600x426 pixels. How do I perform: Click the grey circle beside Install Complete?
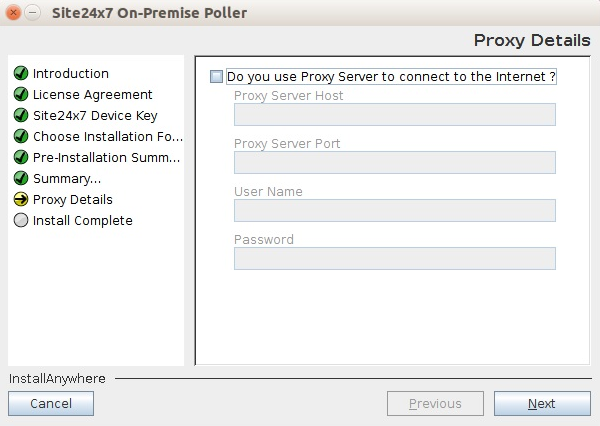[20, 221]
